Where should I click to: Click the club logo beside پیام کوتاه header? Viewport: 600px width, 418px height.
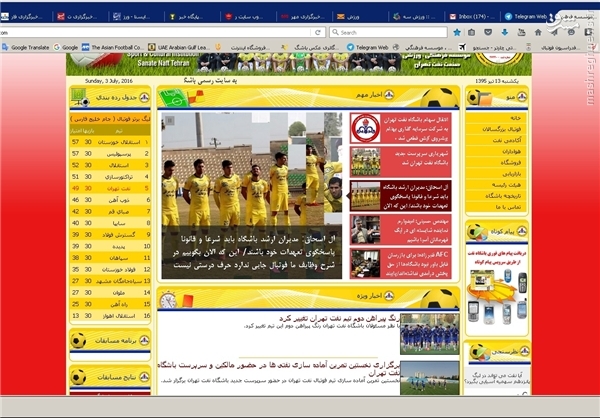point(522,231)
